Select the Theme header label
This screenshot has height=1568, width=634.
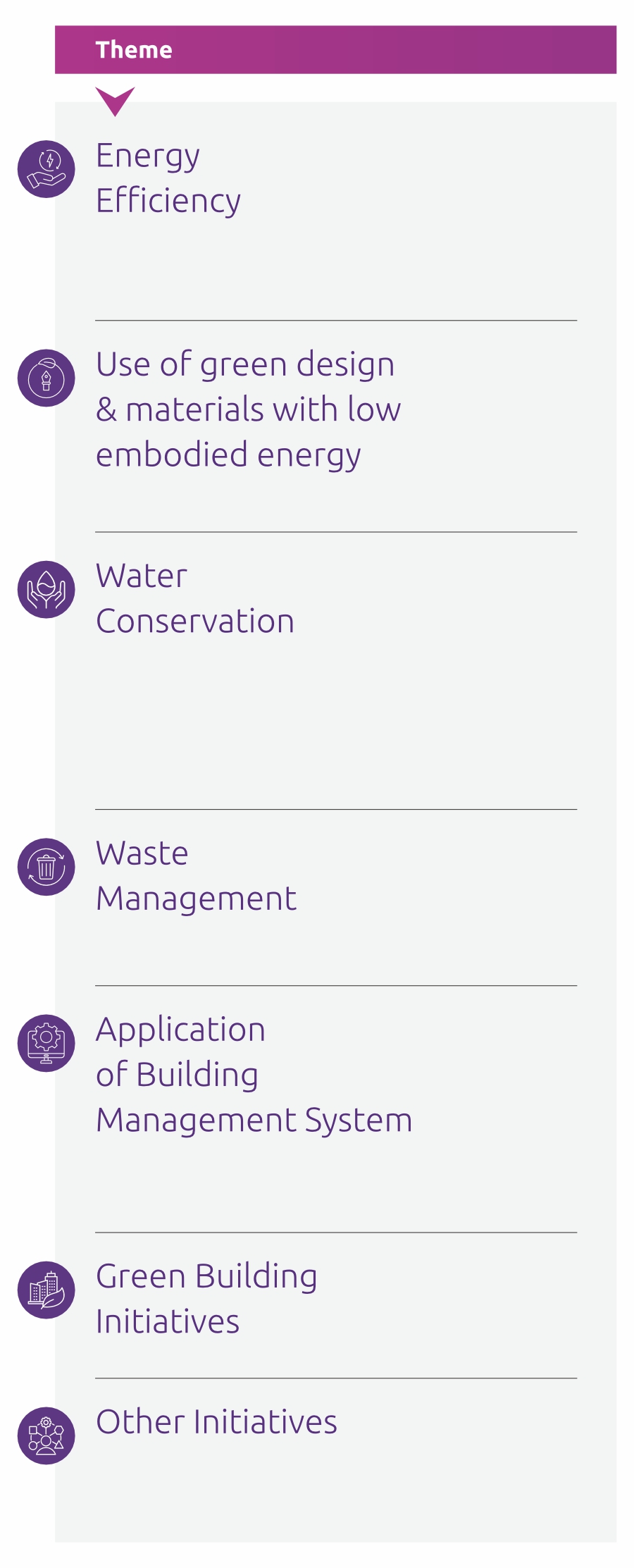click(x=134, y=50)
